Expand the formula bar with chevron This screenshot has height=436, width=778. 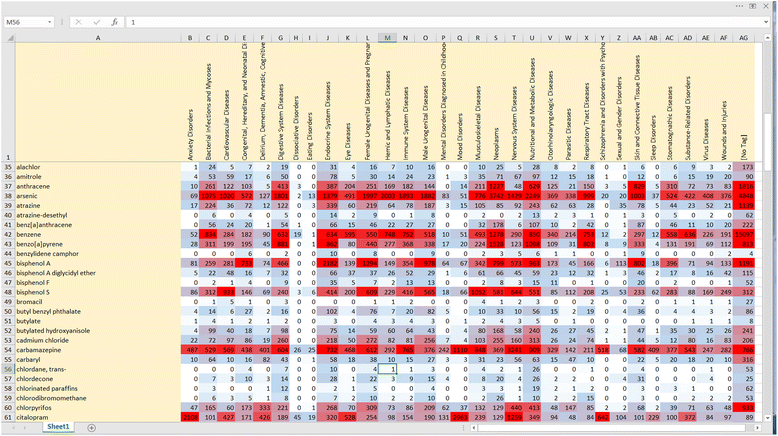pyautogui.click(x=766, y=21)
